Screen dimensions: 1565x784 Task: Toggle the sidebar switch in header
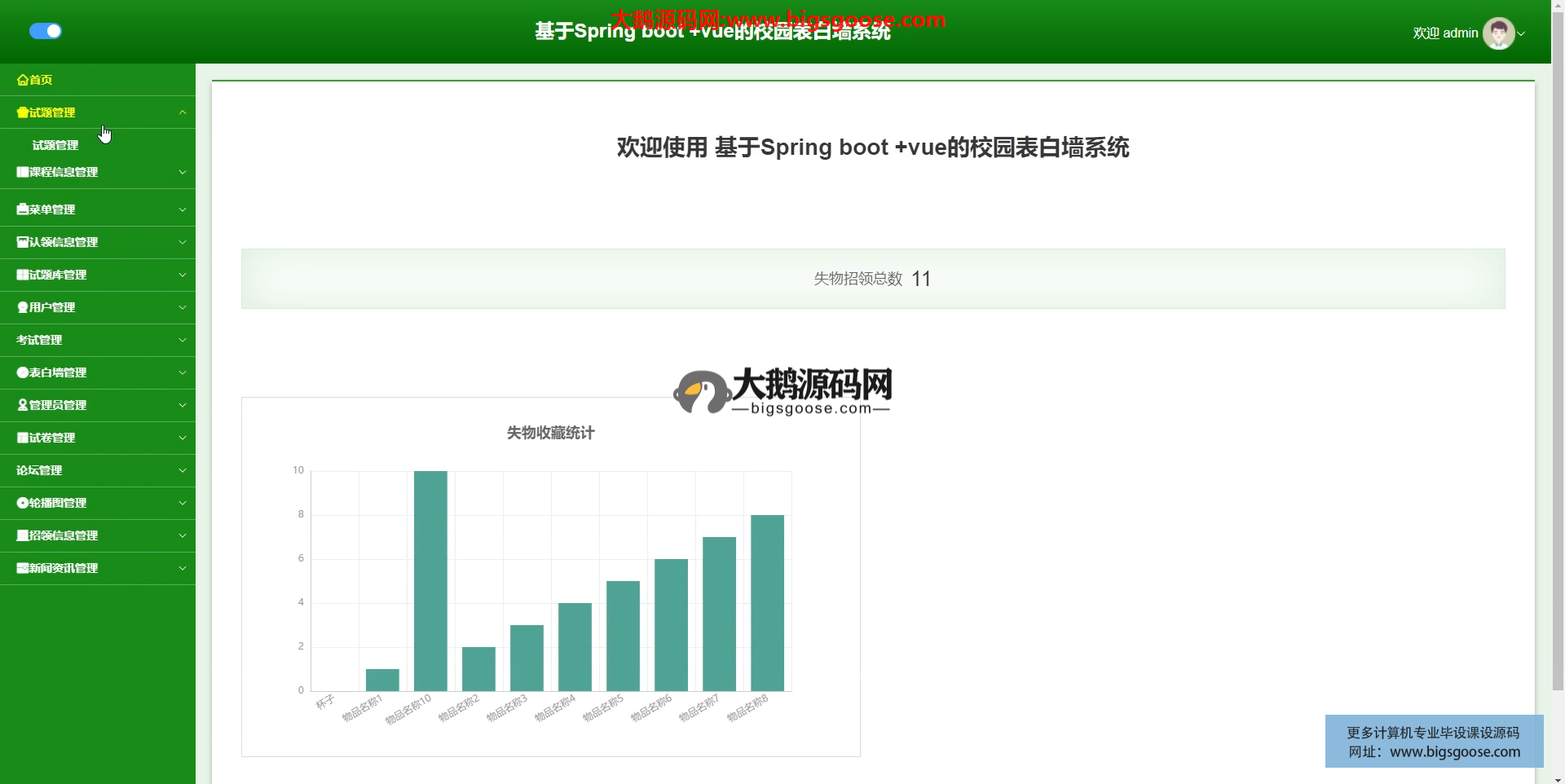pyautogui.click(x=46, y=31)
